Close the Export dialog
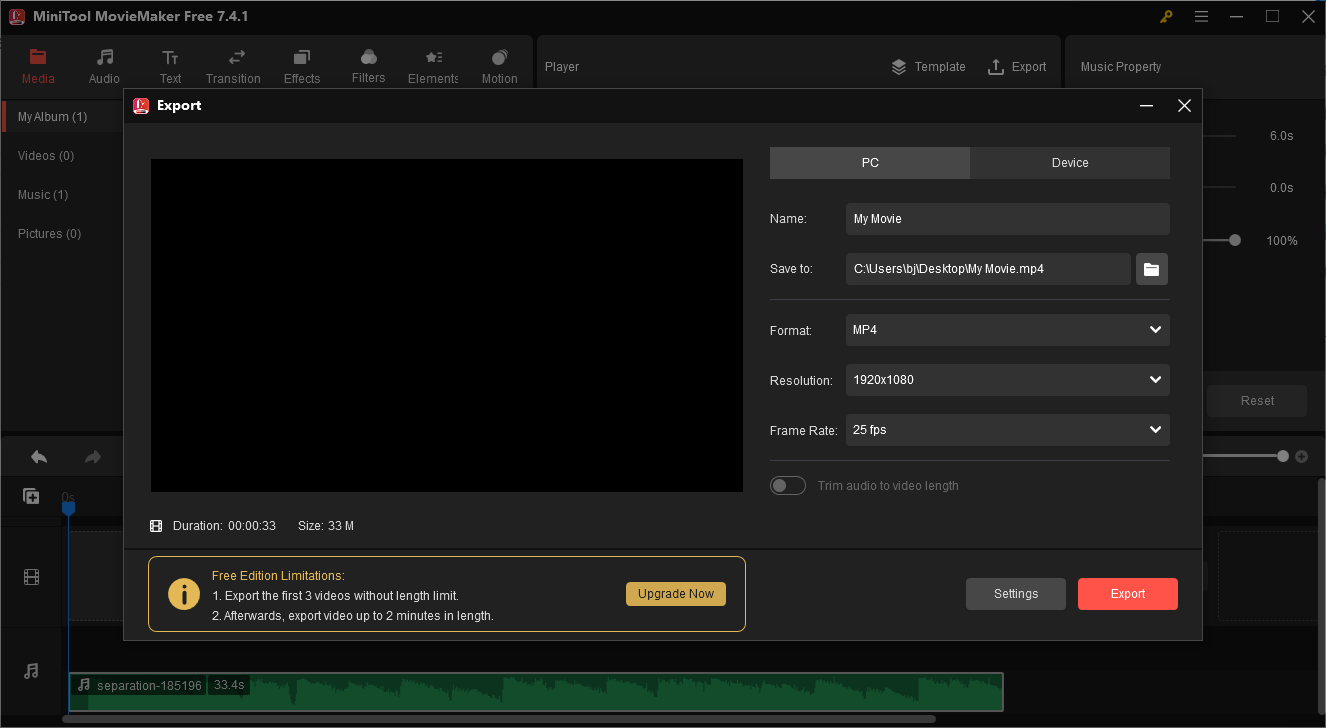The image size is (1326, 728). [x=1184, y=105]
